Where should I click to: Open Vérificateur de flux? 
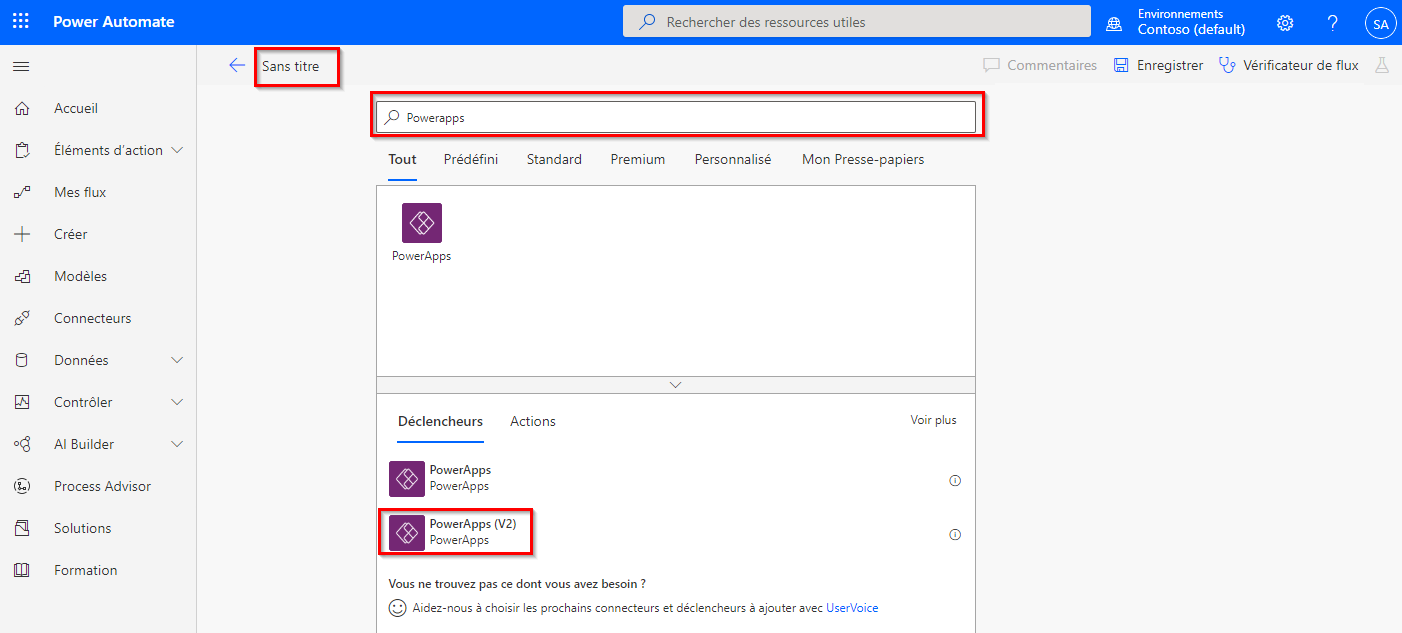[x=1289, y=65]
